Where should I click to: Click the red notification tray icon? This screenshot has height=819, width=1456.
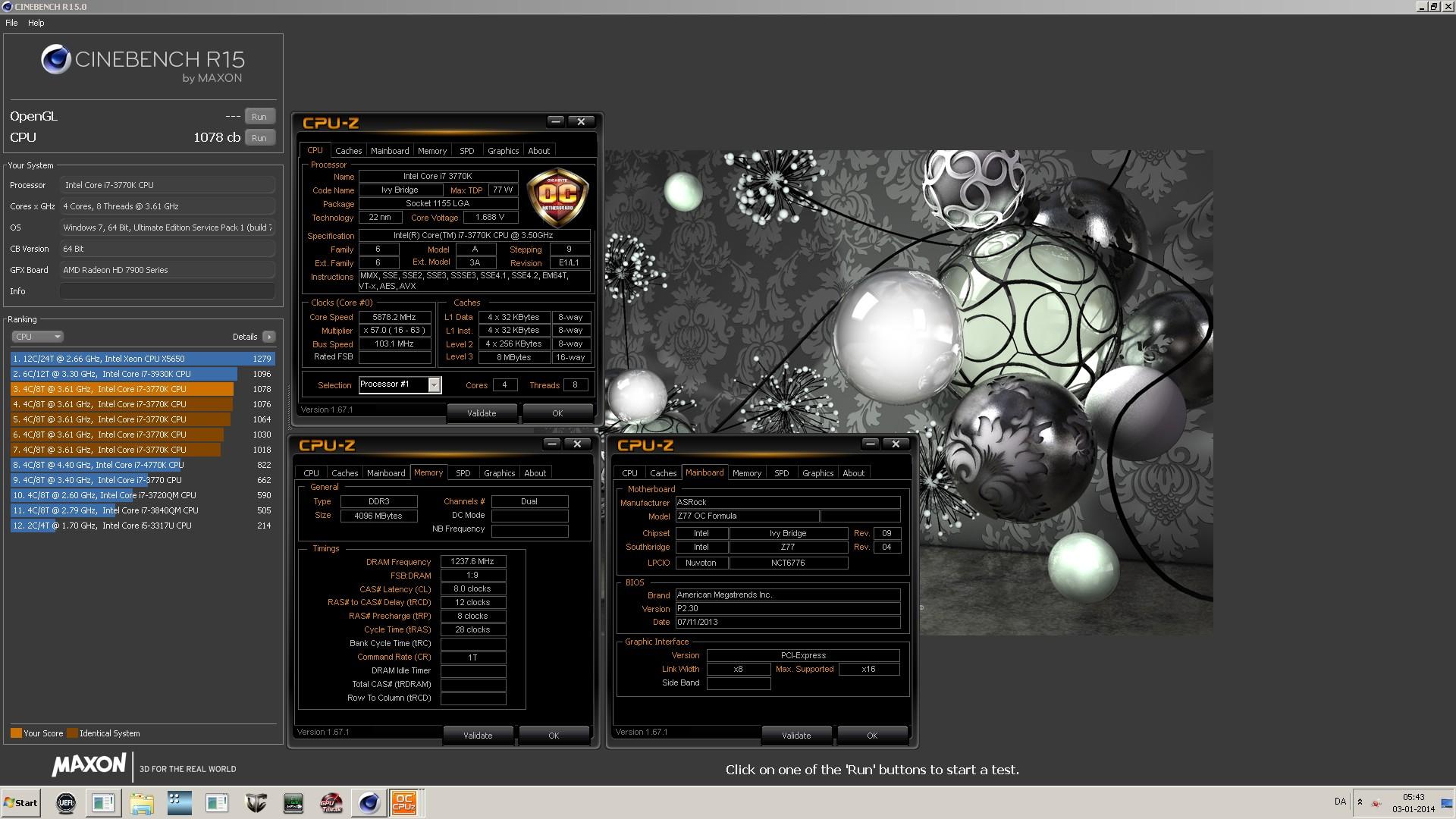[x=1377, y=803]
